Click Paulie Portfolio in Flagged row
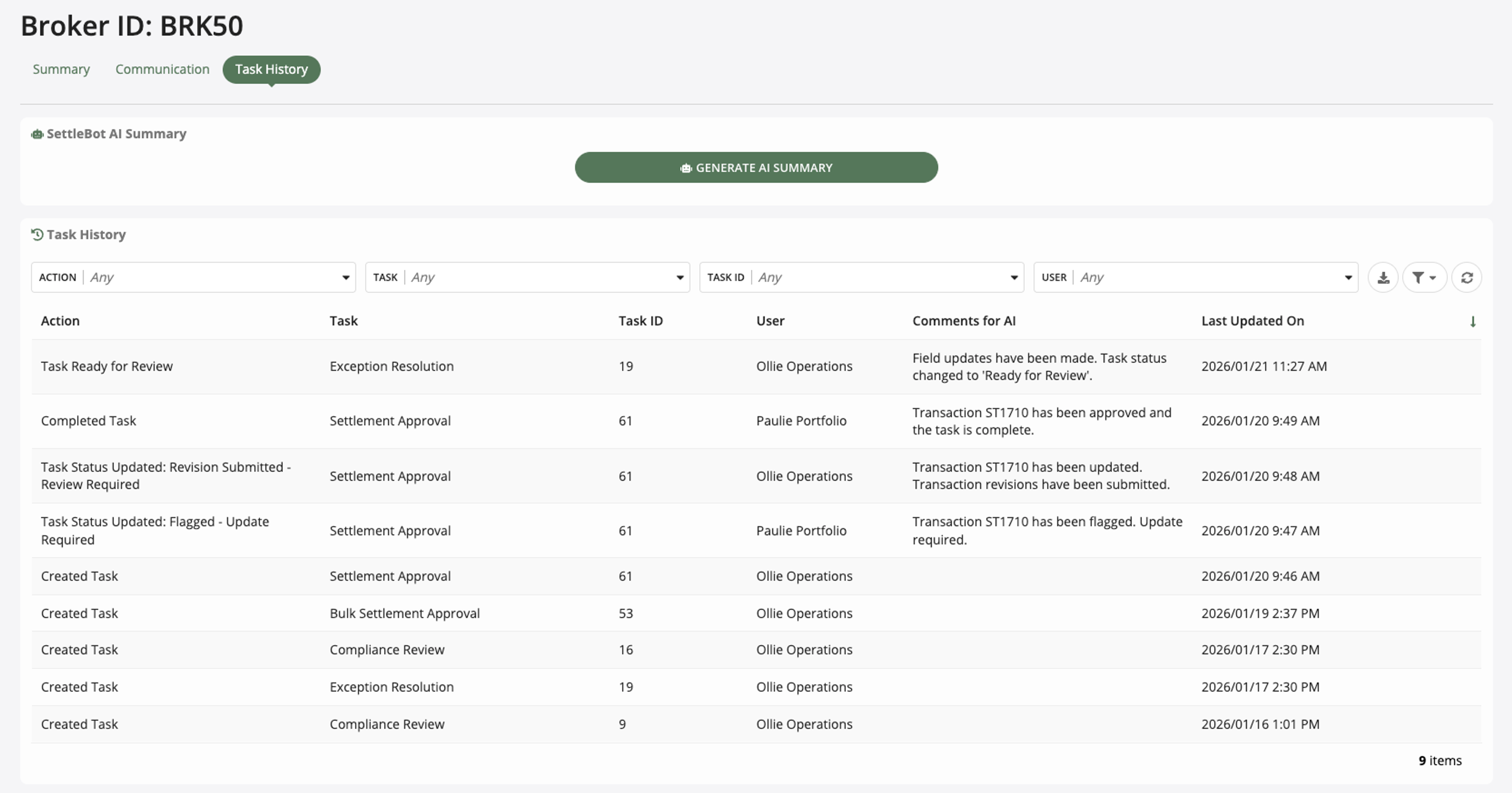Screen dimensions: 1512x793 [801, 531]
